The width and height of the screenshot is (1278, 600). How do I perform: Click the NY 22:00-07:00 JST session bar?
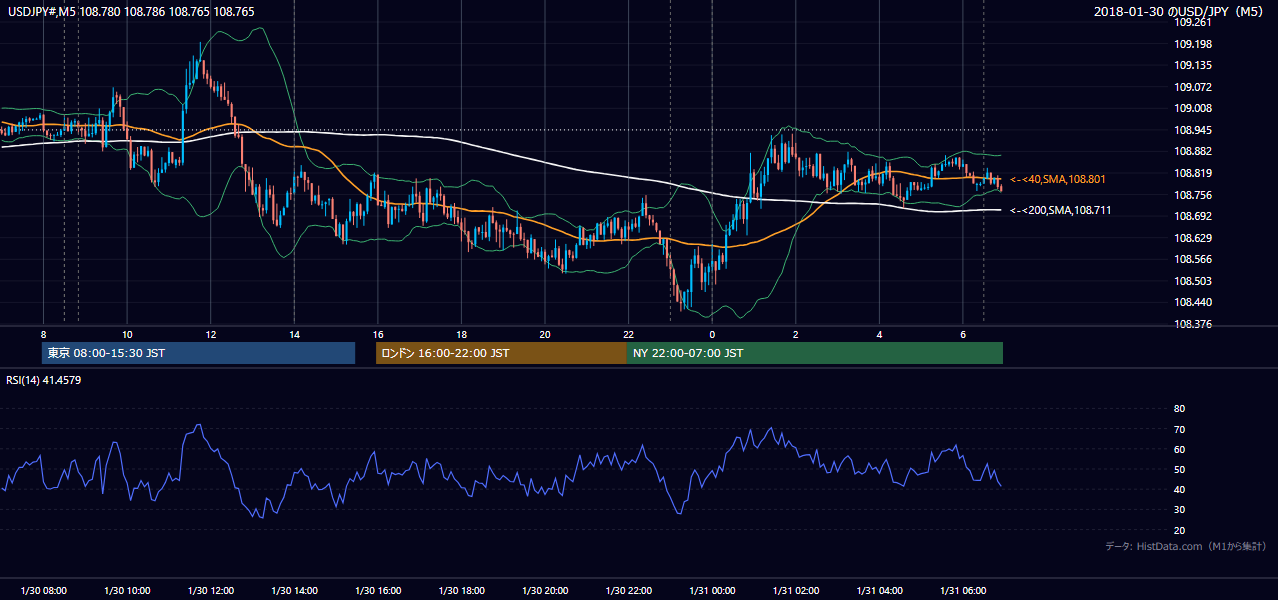pyautogui.click(x=815, y=353)
